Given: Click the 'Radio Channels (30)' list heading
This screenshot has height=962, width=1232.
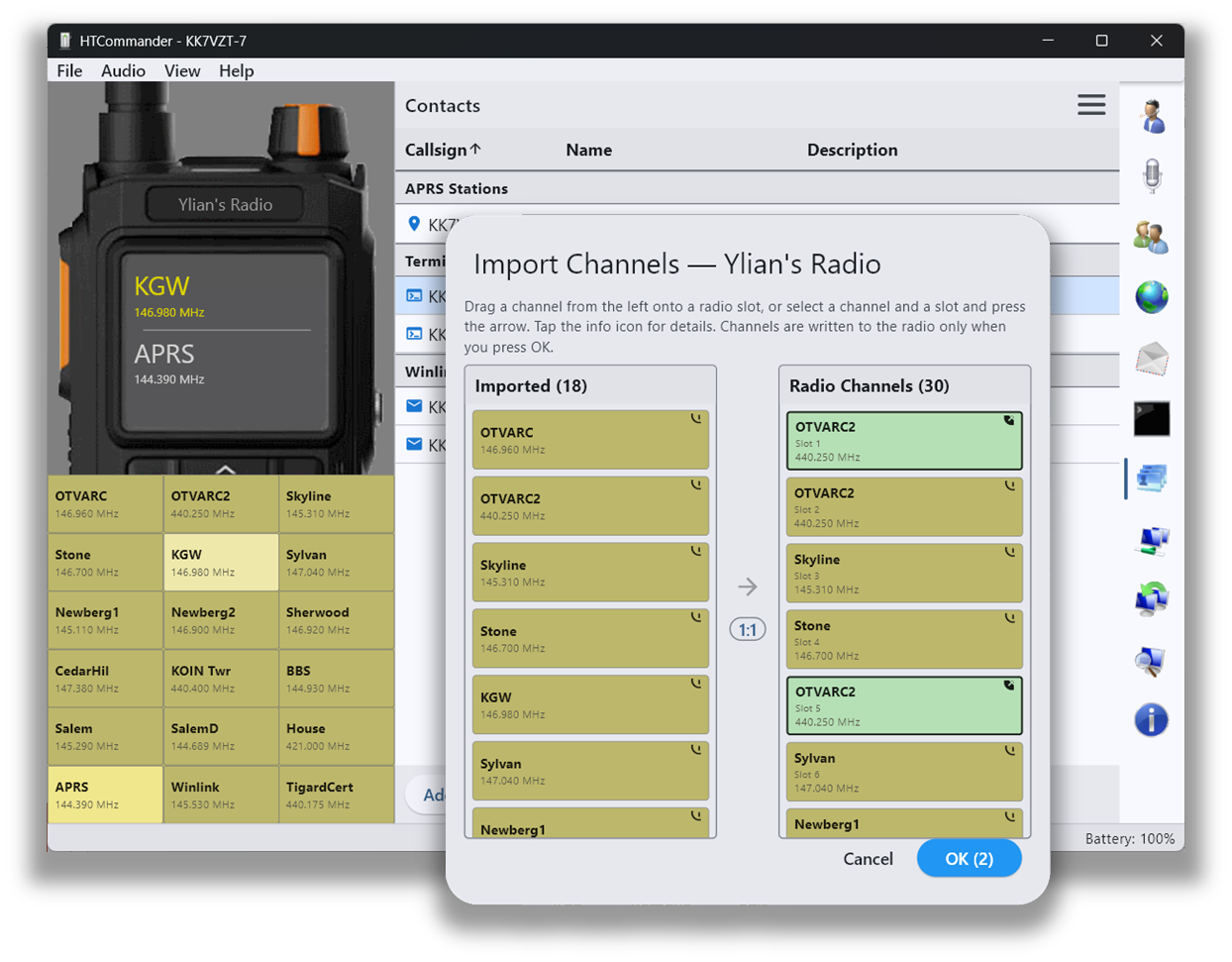Looking at the screenshot, I should coord(869,386).
